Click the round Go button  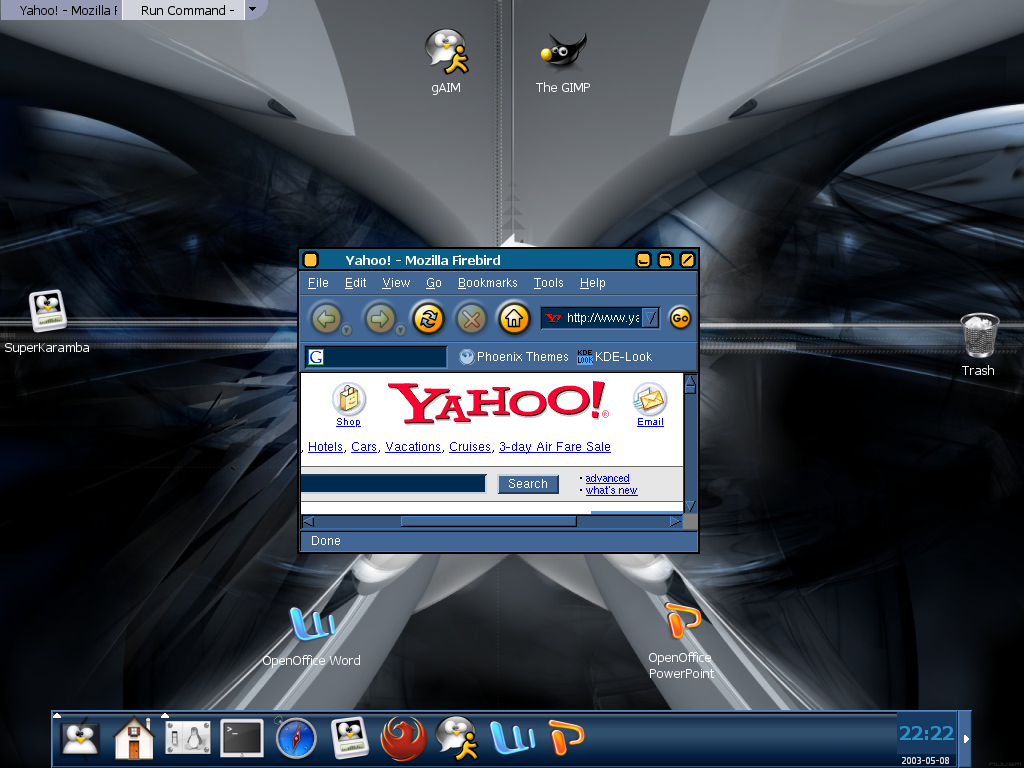pyautogui.click(x=680, y=318)
